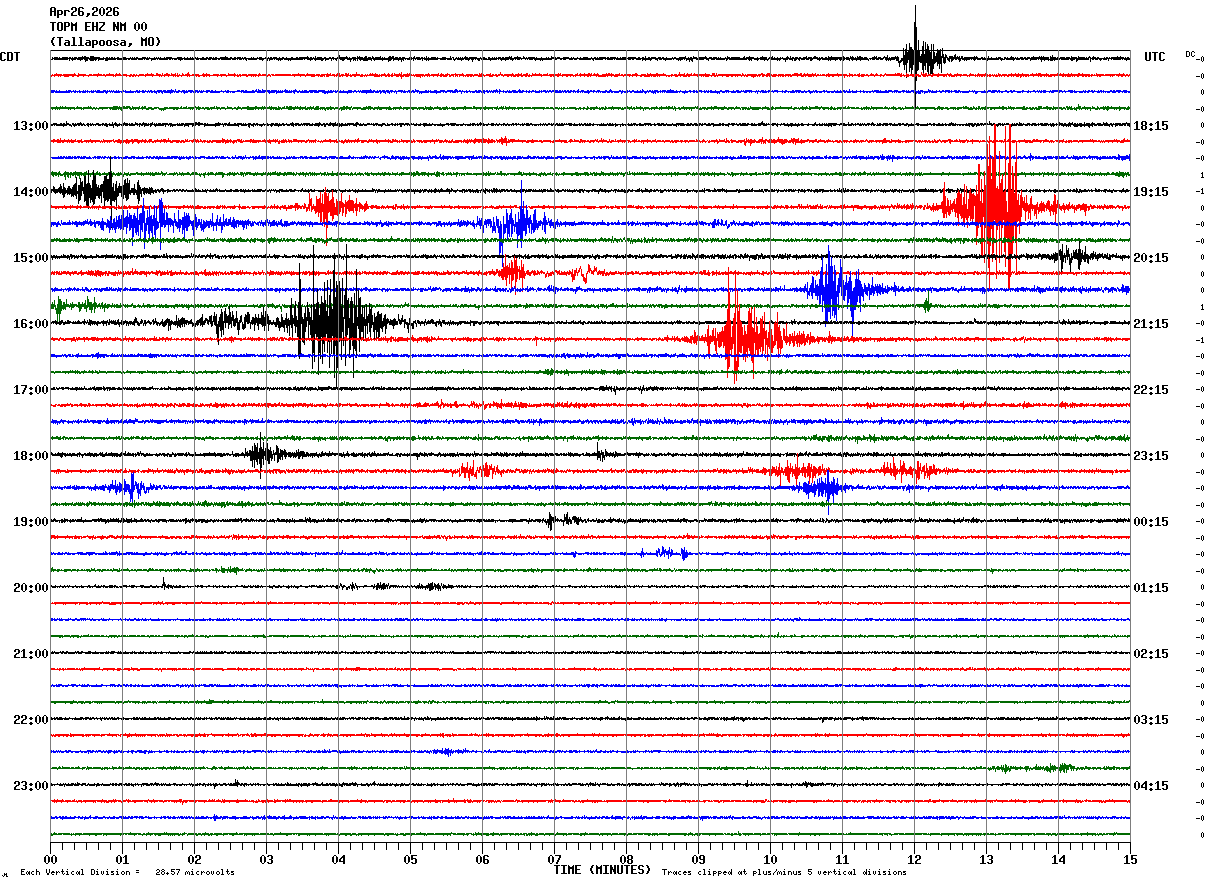Select the 19:15 UTC time label
1210x886 pixels.
click(1151, 192)
